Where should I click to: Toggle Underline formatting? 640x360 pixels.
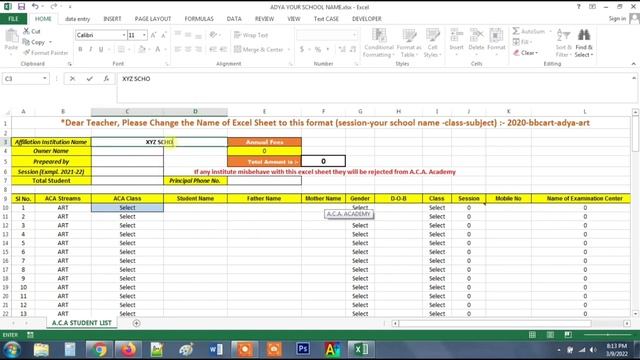(101, 49)
